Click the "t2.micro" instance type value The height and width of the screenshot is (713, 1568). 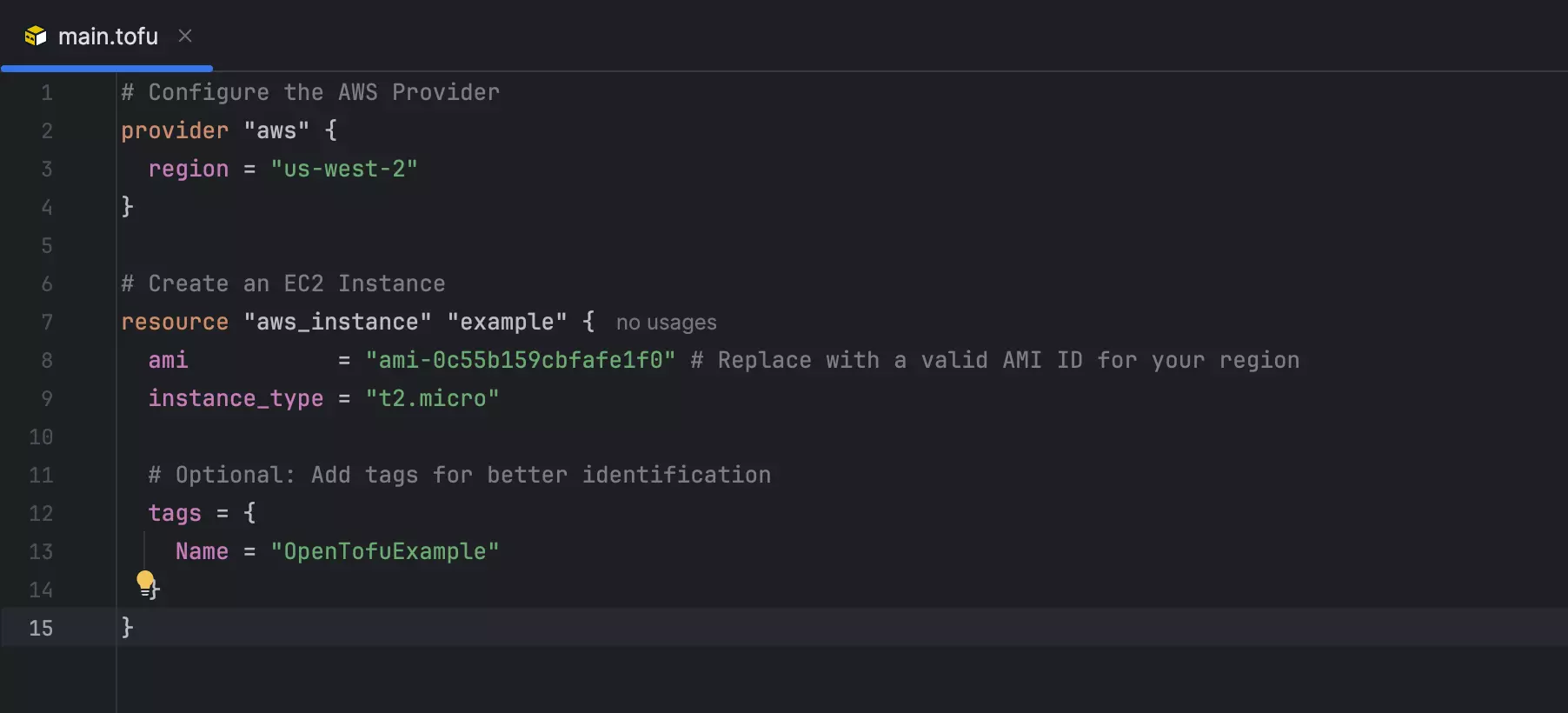(432, 398)
